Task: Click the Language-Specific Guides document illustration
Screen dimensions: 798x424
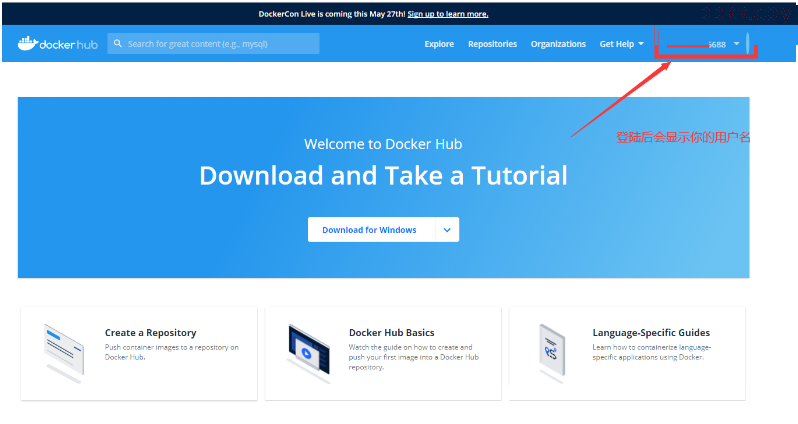Action: tap(552, 352)
